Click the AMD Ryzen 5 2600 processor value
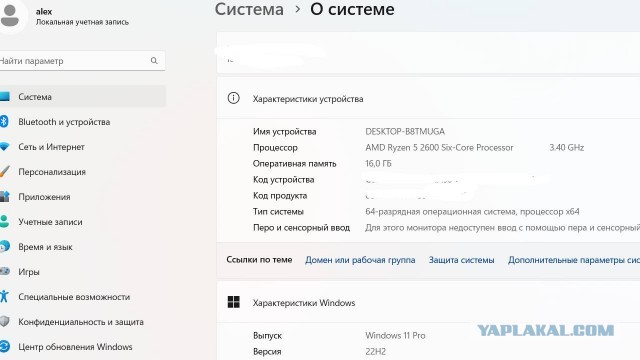The width and height of the screenshot is (640, 360). click(x=439, y=147)
